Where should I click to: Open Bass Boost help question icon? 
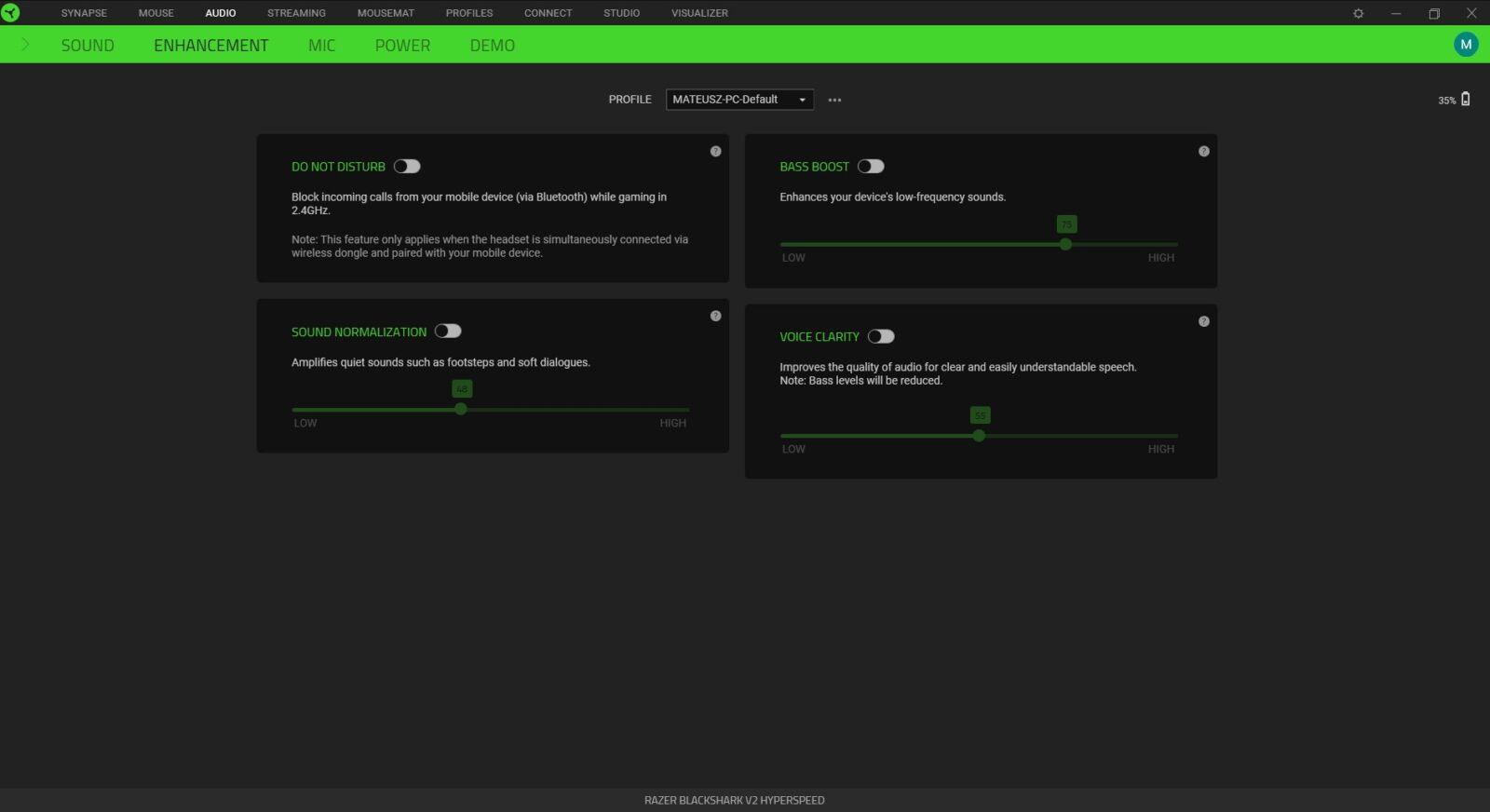pyautogui.click(x=1203, y=151)
